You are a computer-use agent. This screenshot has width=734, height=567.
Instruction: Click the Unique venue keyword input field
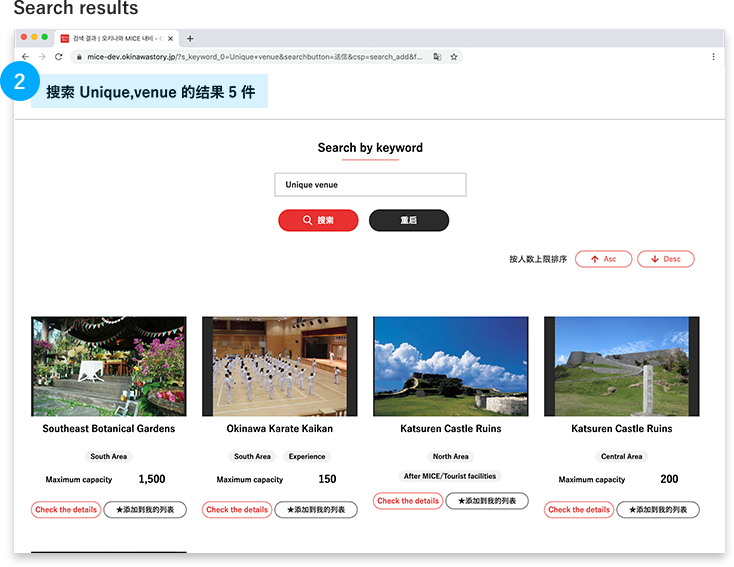[x=370, y=184]
